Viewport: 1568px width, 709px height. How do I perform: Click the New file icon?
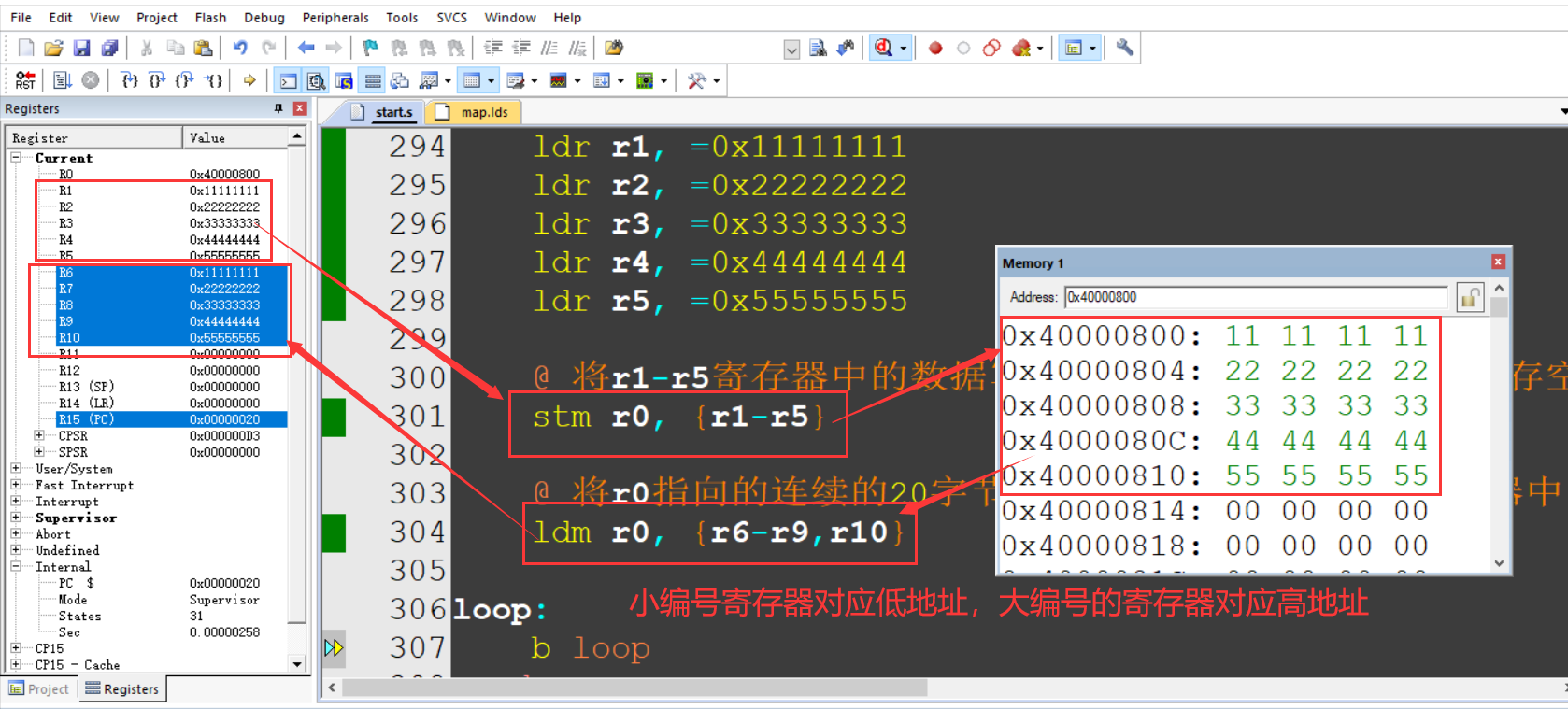click(x=26, y=48)
